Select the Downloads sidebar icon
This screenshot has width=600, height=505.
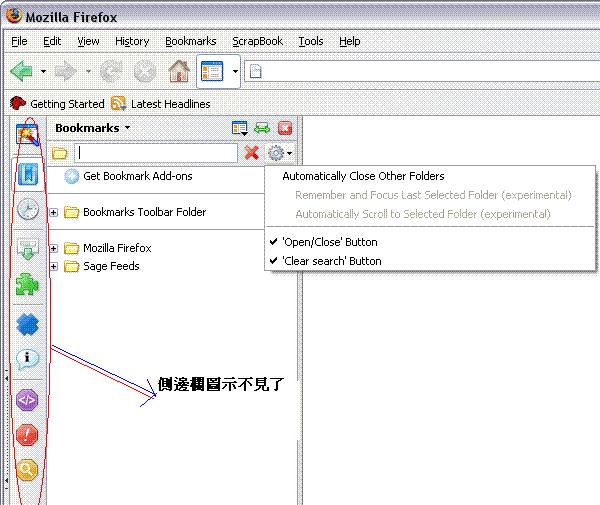tap(28, 249)
